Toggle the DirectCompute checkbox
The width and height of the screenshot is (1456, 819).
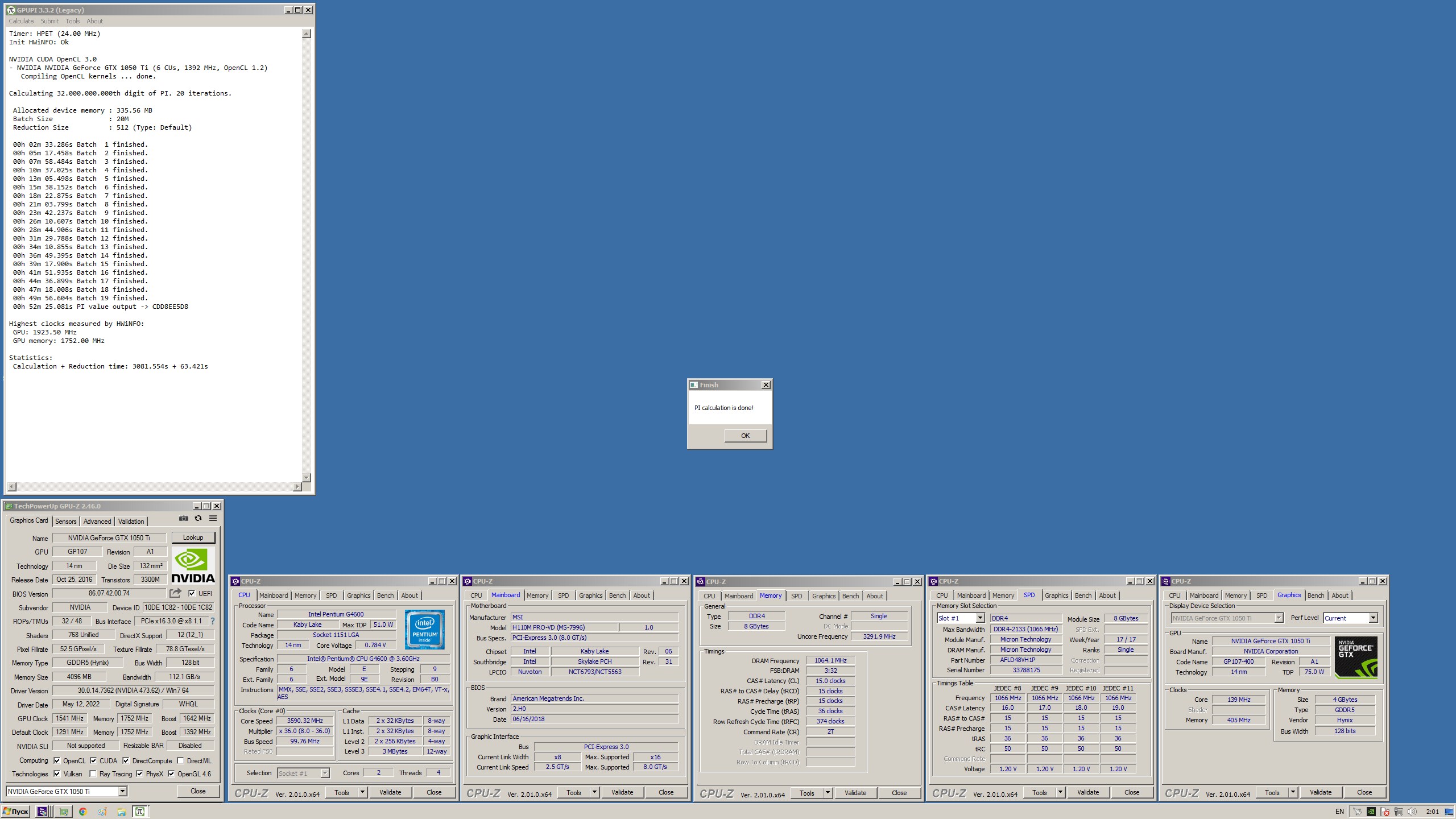click(126, 760)
